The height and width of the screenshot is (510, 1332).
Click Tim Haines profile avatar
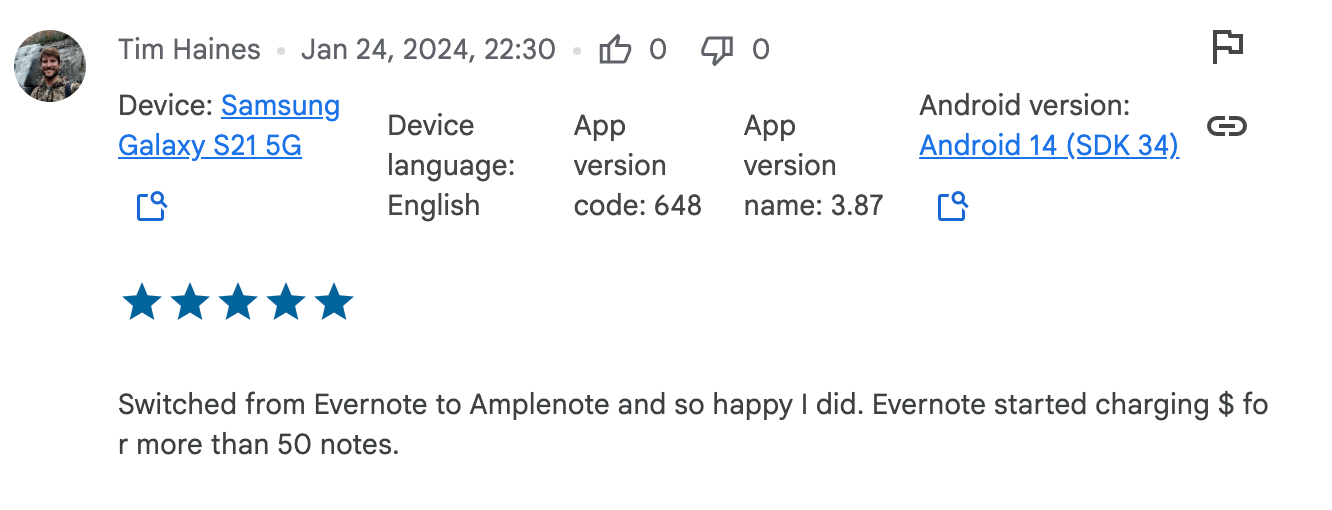[x=49, y=66]
